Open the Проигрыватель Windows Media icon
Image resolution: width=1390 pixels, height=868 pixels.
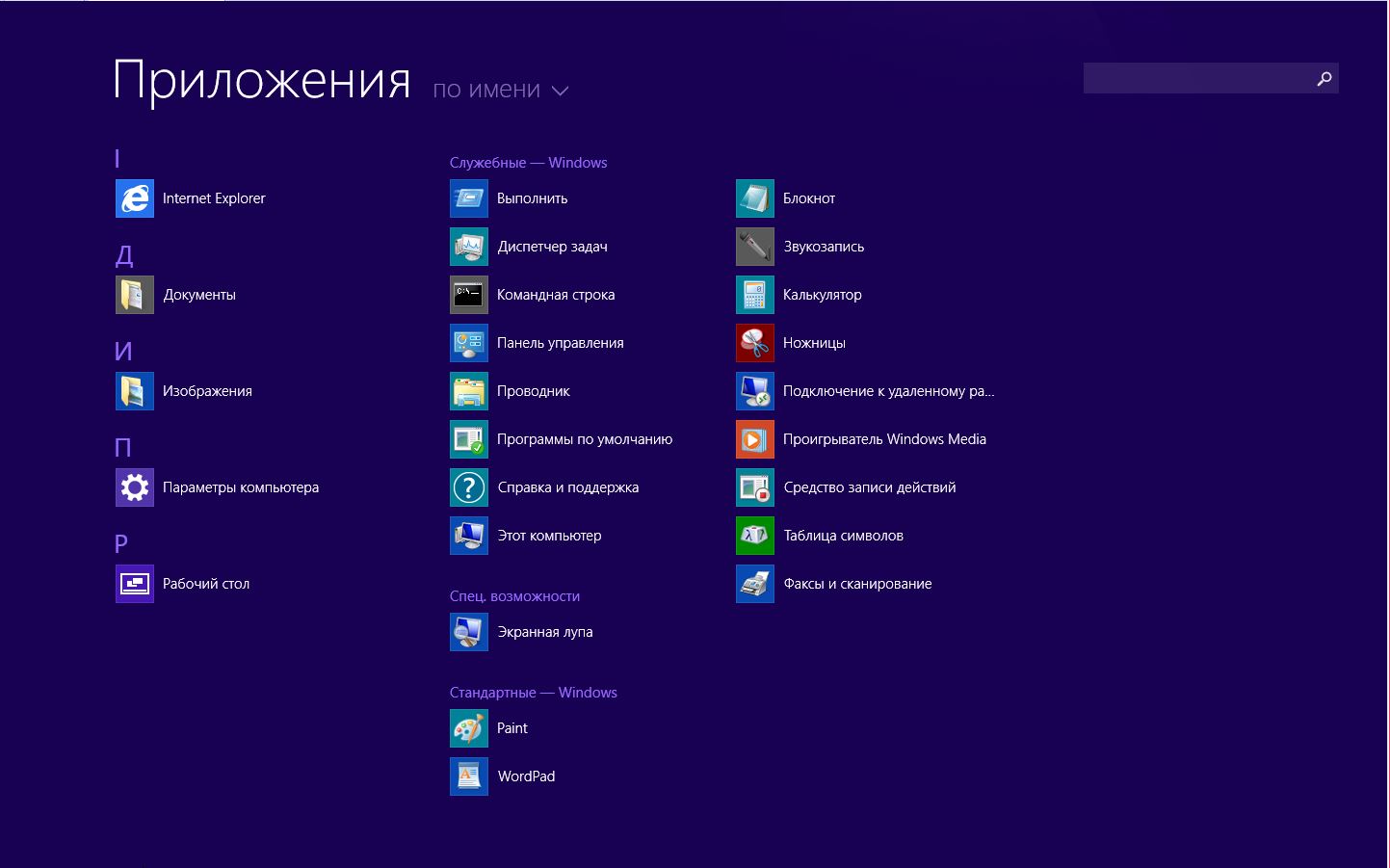755,439
